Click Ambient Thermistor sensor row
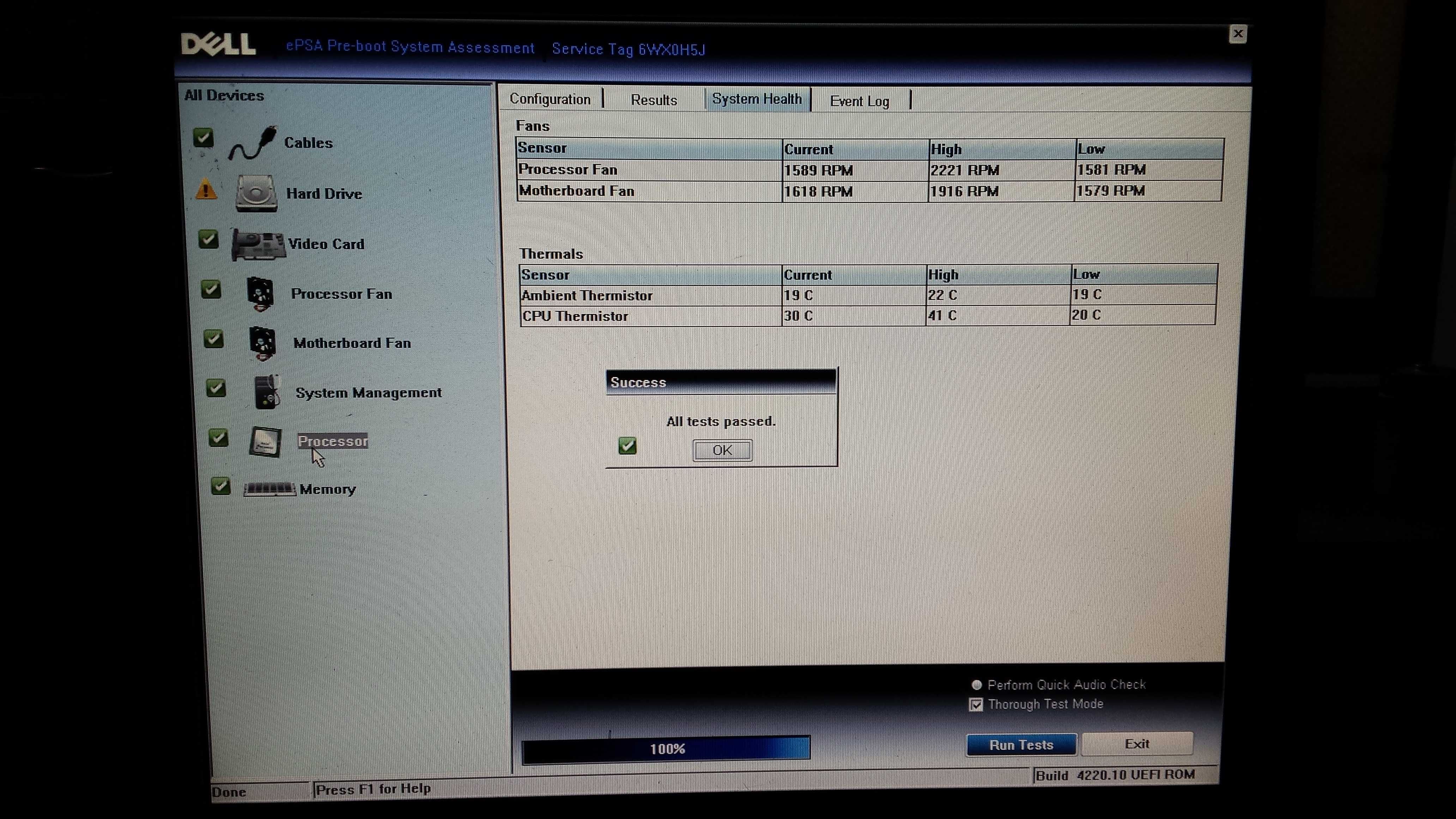The image size is (1456, 819). (868, 295)
